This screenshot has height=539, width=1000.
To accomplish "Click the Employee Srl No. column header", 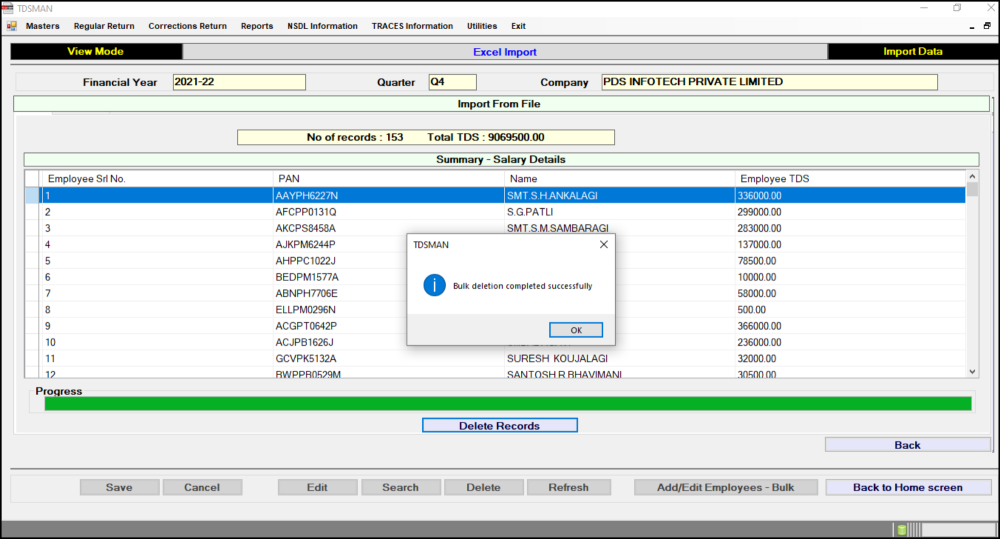I will [157, 179].
